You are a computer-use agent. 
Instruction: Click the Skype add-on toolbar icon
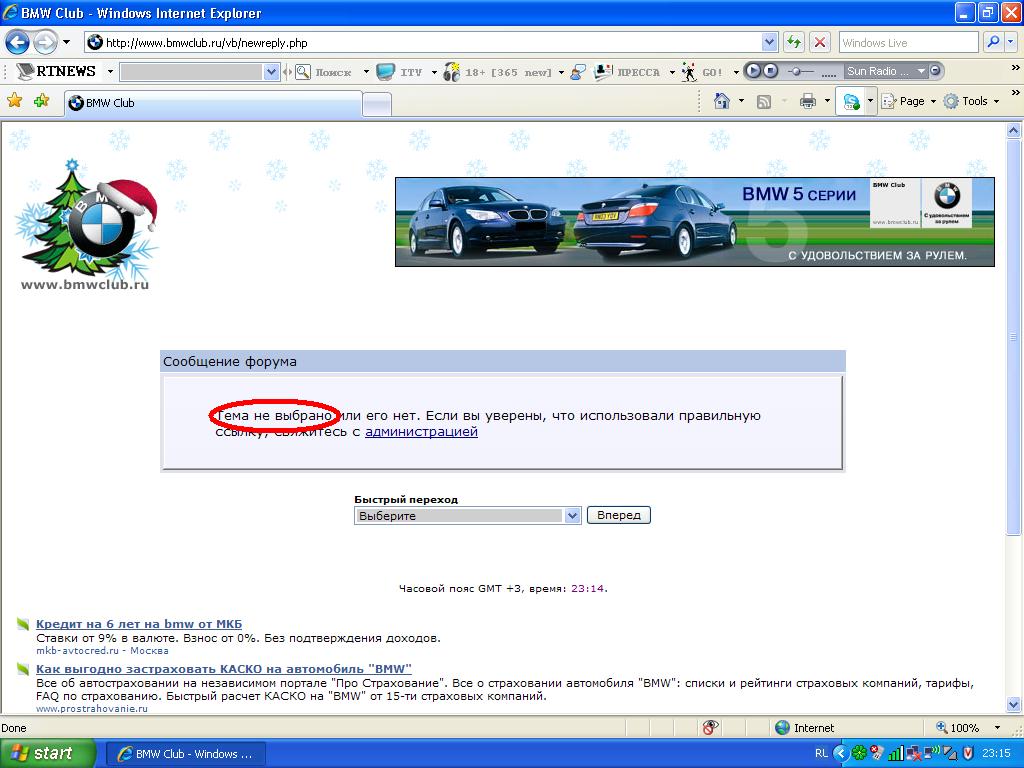click(852, 101)
